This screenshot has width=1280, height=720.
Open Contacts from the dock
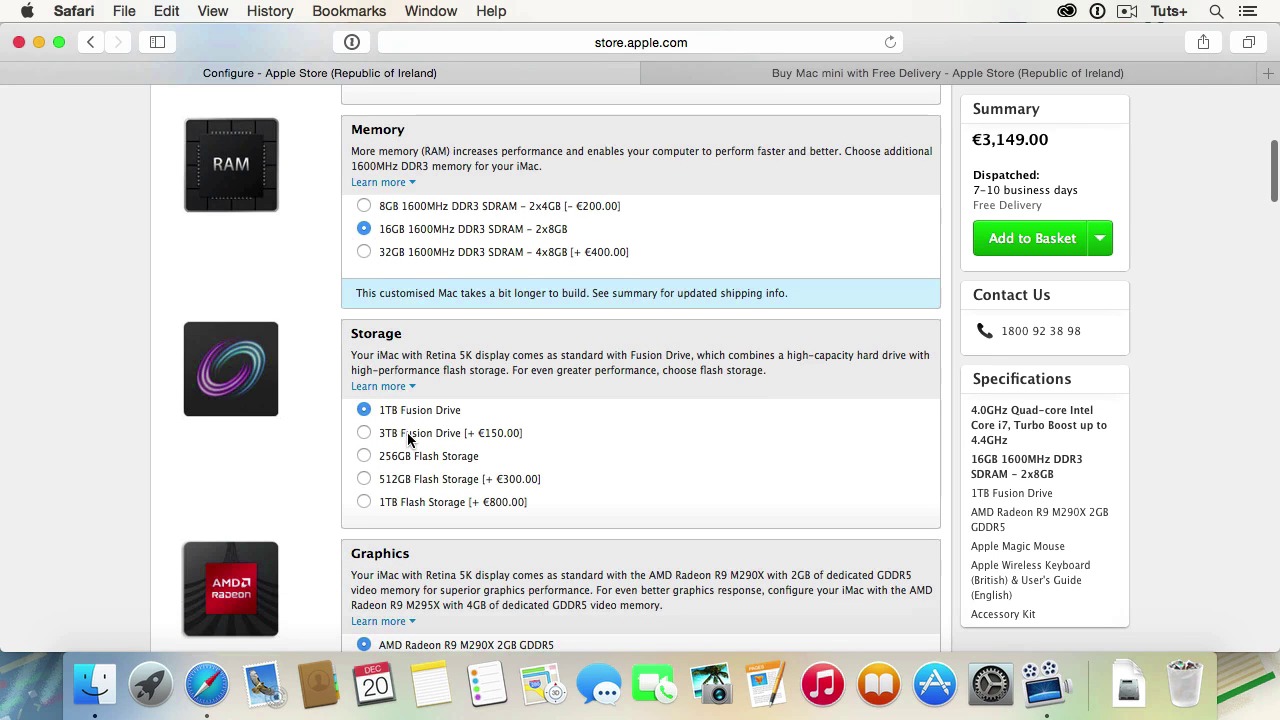(319, 685)
